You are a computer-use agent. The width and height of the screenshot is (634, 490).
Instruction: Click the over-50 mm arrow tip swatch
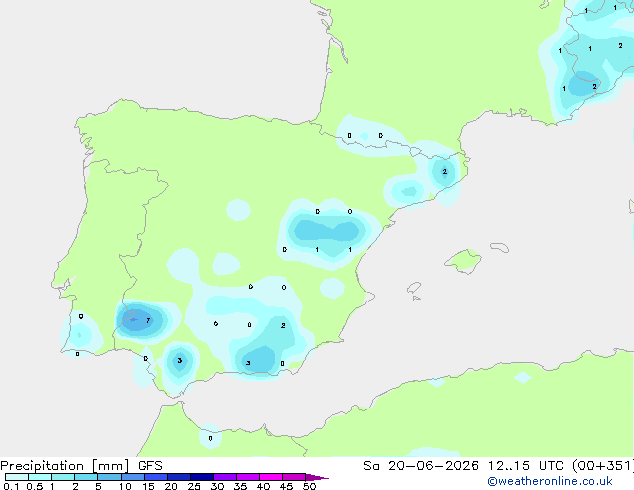coord(317,477)
